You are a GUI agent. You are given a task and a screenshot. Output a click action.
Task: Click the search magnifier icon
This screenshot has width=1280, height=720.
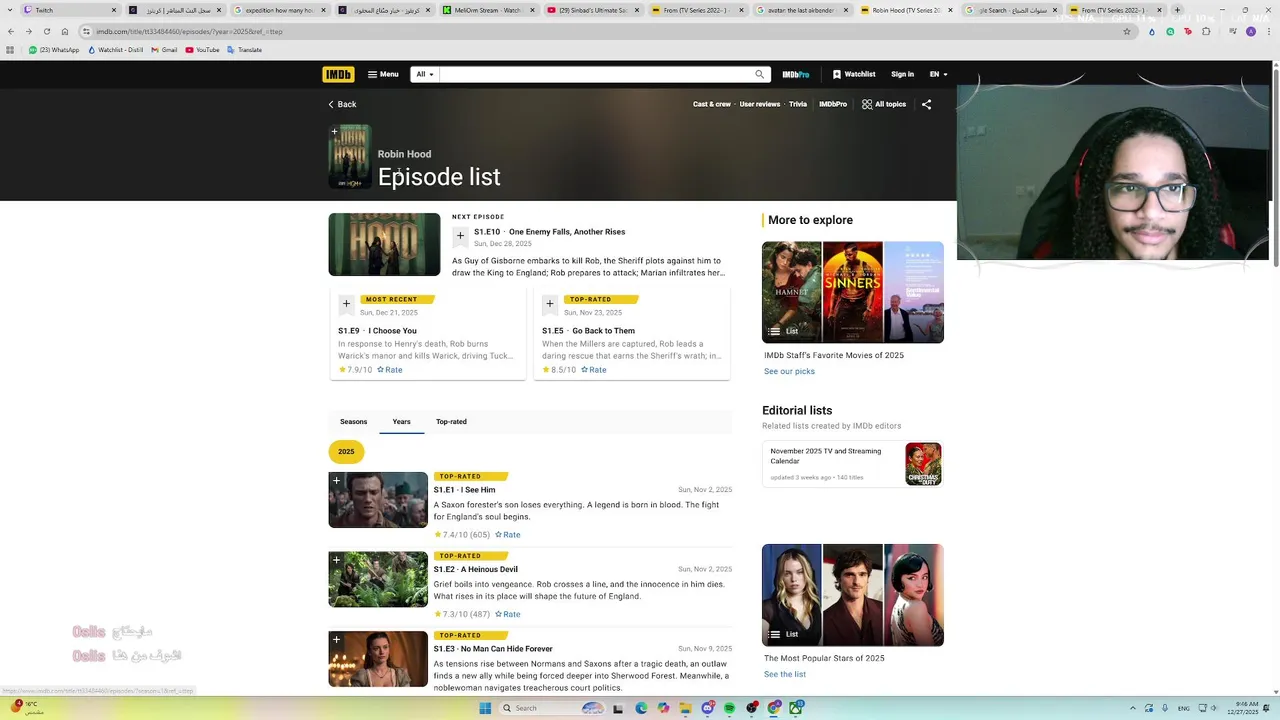click(x=760, y=74)
